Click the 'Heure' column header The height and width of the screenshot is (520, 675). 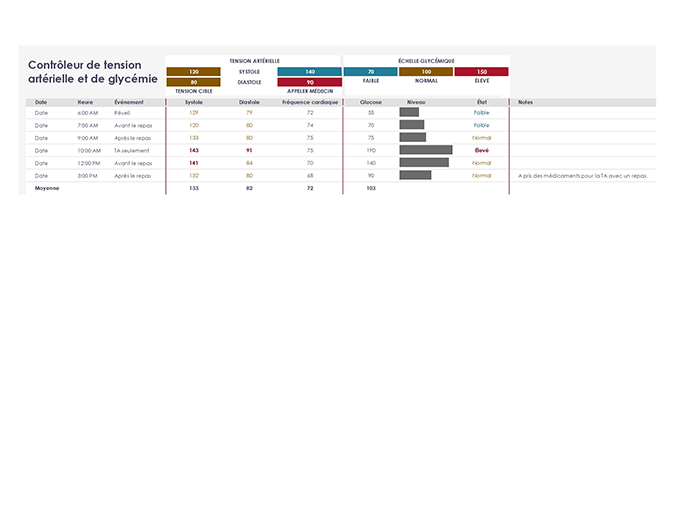[85, 102]
